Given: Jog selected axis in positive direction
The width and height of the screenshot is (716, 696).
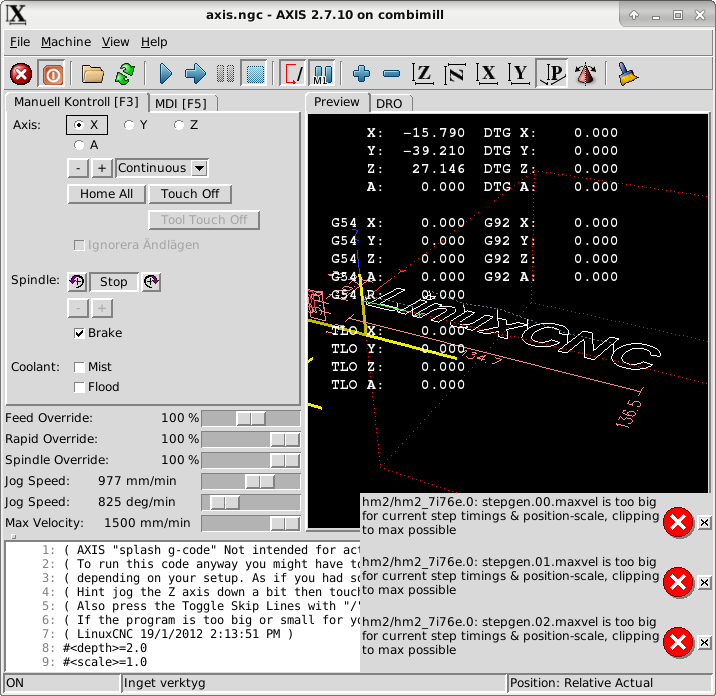Looking at the screenshot, I should click(x=102, y=168).
